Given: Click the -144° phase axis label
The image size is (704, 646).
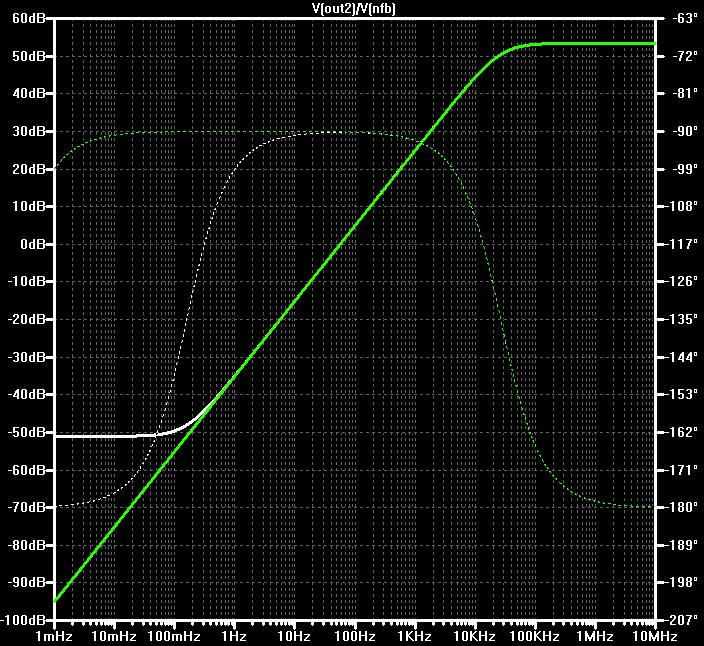Looking at the screenshot, I should tap(682, 357).
